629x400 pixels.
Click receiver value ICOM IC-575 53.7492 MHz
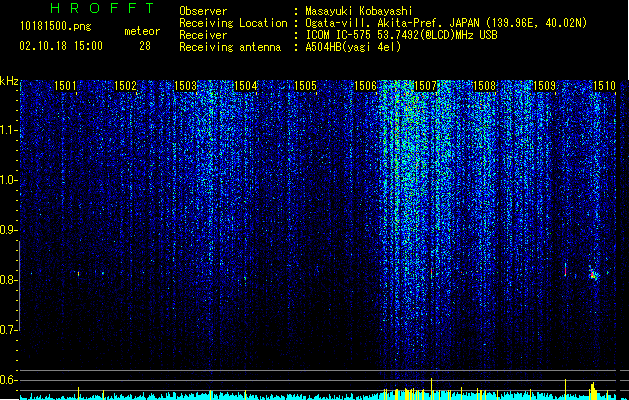pos(401,35)
